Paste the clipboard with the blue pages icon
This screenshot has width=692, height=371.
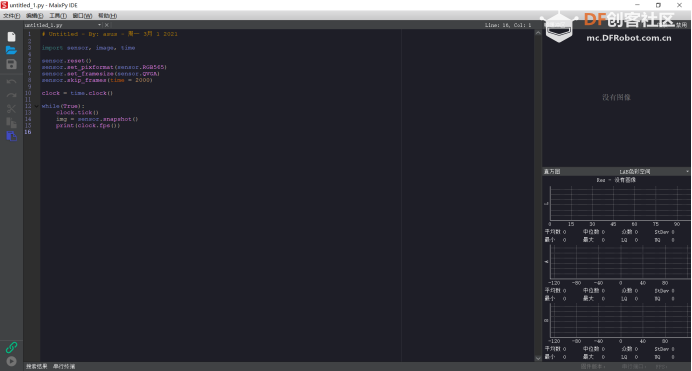(11, 136)
